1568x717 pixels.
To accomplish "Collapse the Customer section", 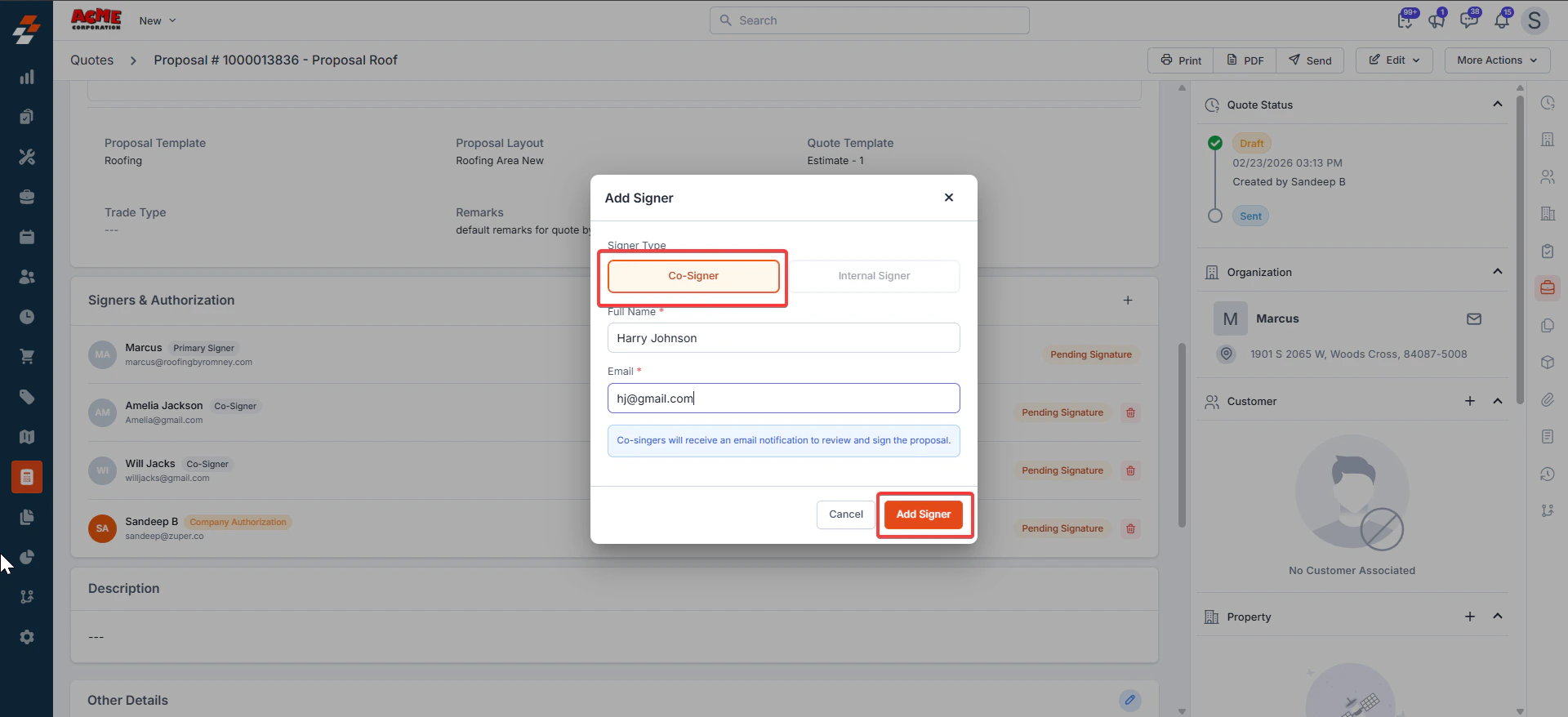I will pos(1498,401).
